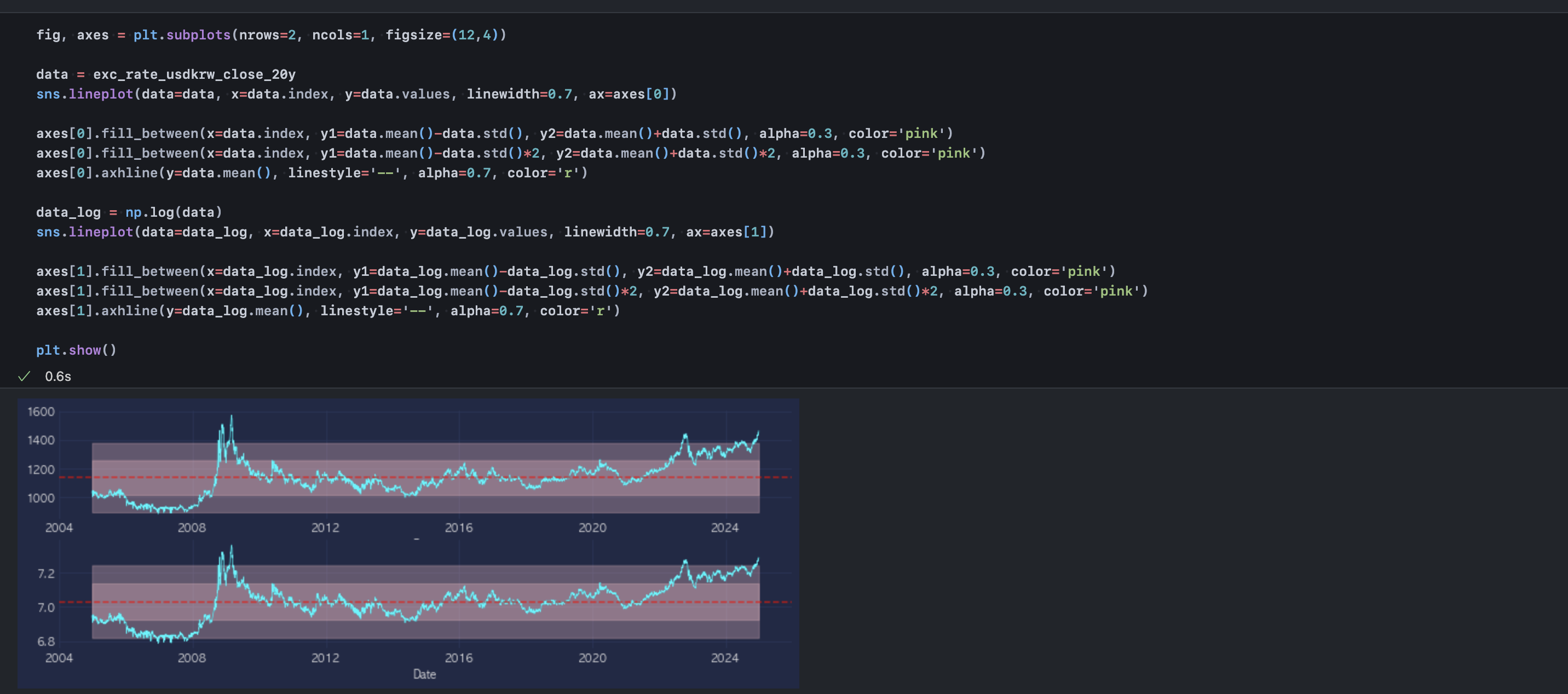Viewport: 1568px width, 694px height.
Task: Click the 7.2 y-axis label on bottom chart
Action: (x=45, y=574)
